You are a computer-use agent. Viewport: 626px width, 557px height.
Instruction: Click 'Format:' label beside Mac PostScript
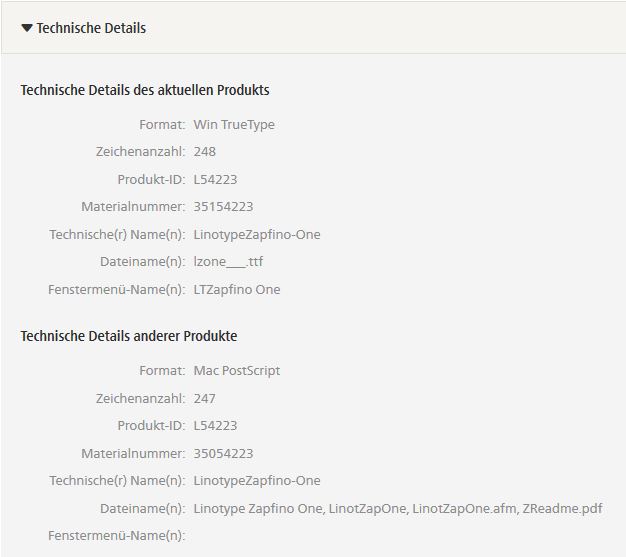[162, 371]
